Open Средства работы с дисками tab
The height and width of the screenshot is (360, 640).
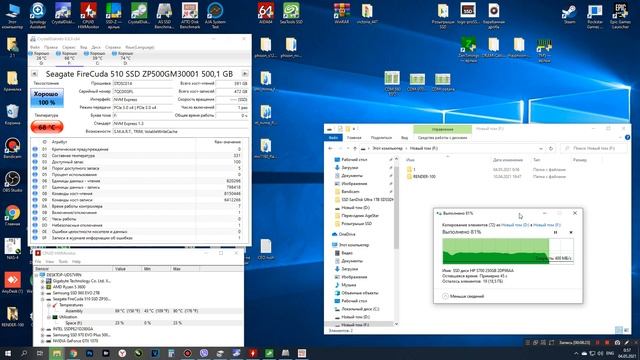click(x=442, y=138)
